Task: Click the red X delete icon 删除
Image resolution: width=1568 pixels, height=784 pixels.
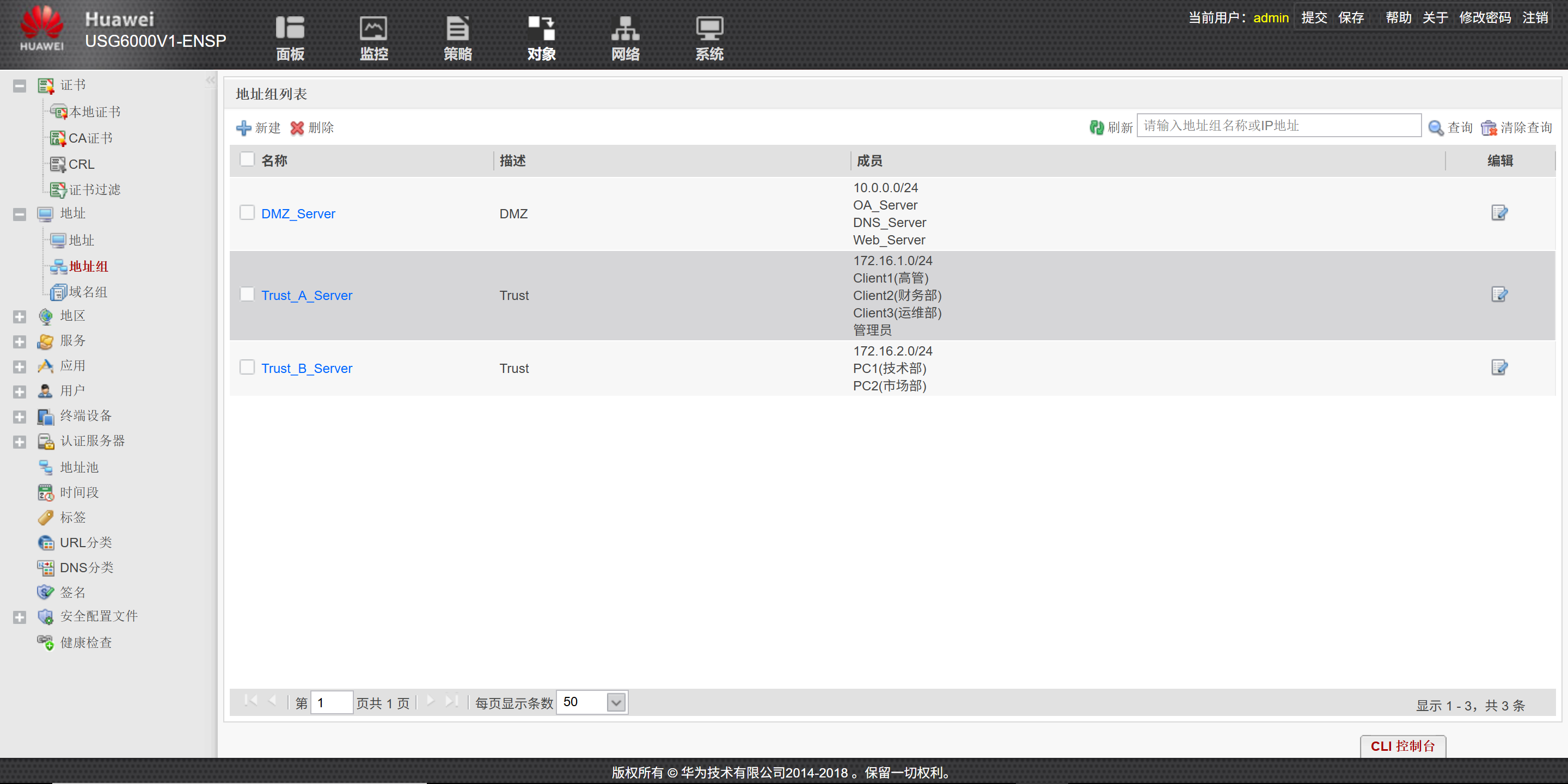Action: [297, 128]
